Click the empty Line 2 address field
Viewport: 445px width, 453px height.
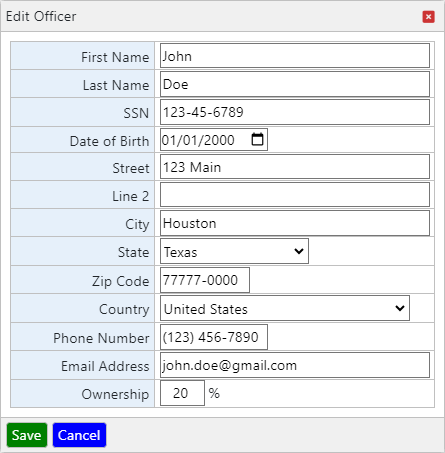point(295,195)
